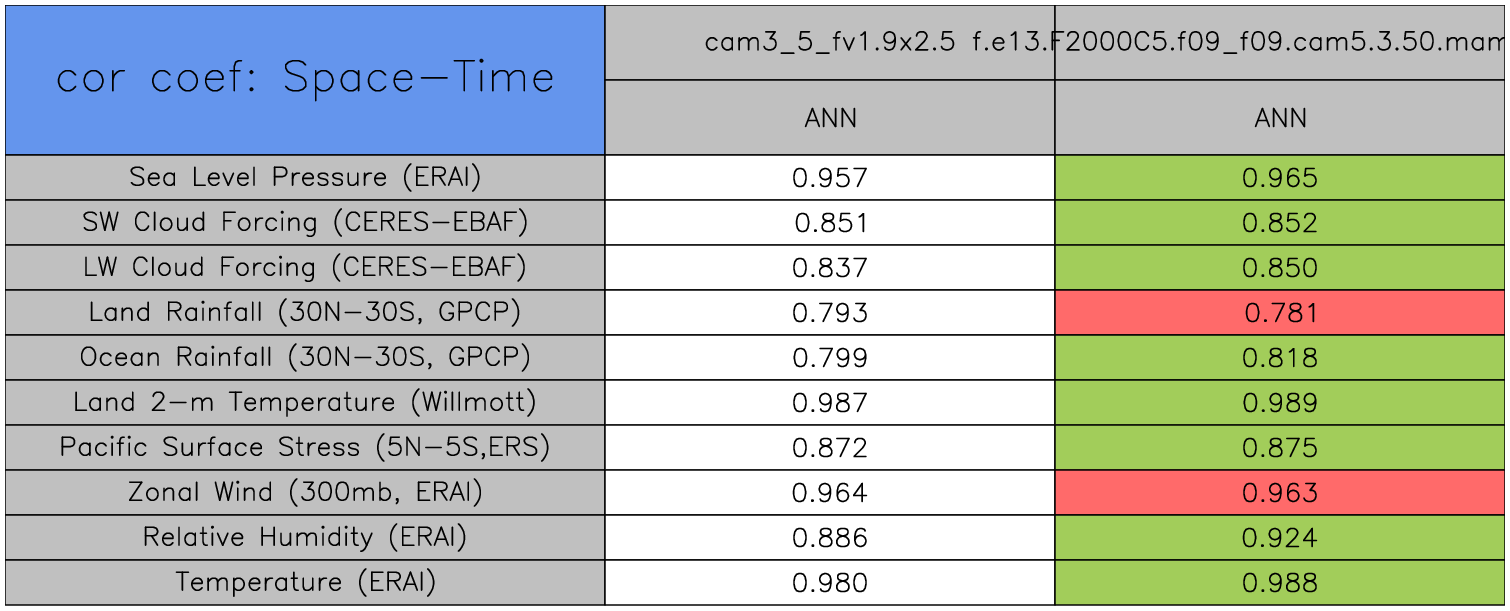Viewport: 1510px width, 611px height.
Task: Click the Zonal Wind (300mb, ERAI) label
Action: [x=305, y=493]
